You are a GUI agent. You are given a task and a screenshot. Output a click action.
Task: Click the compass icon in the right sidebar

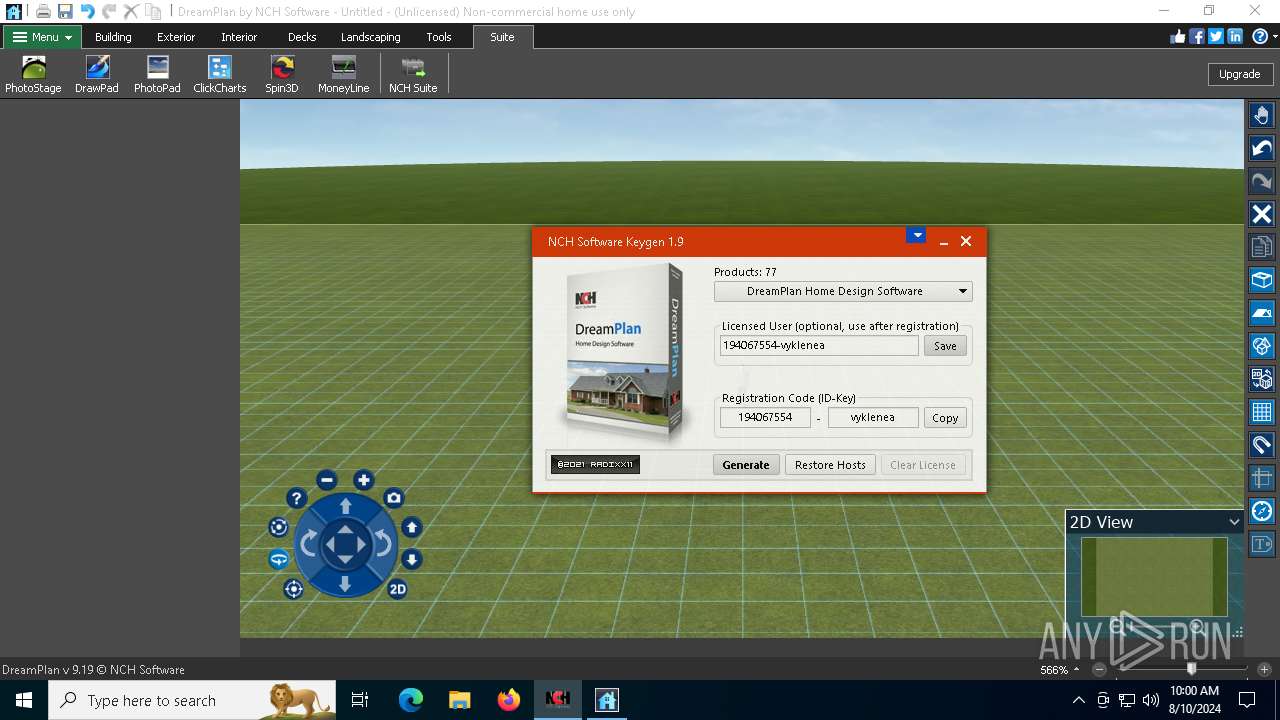coord(1262,511)
